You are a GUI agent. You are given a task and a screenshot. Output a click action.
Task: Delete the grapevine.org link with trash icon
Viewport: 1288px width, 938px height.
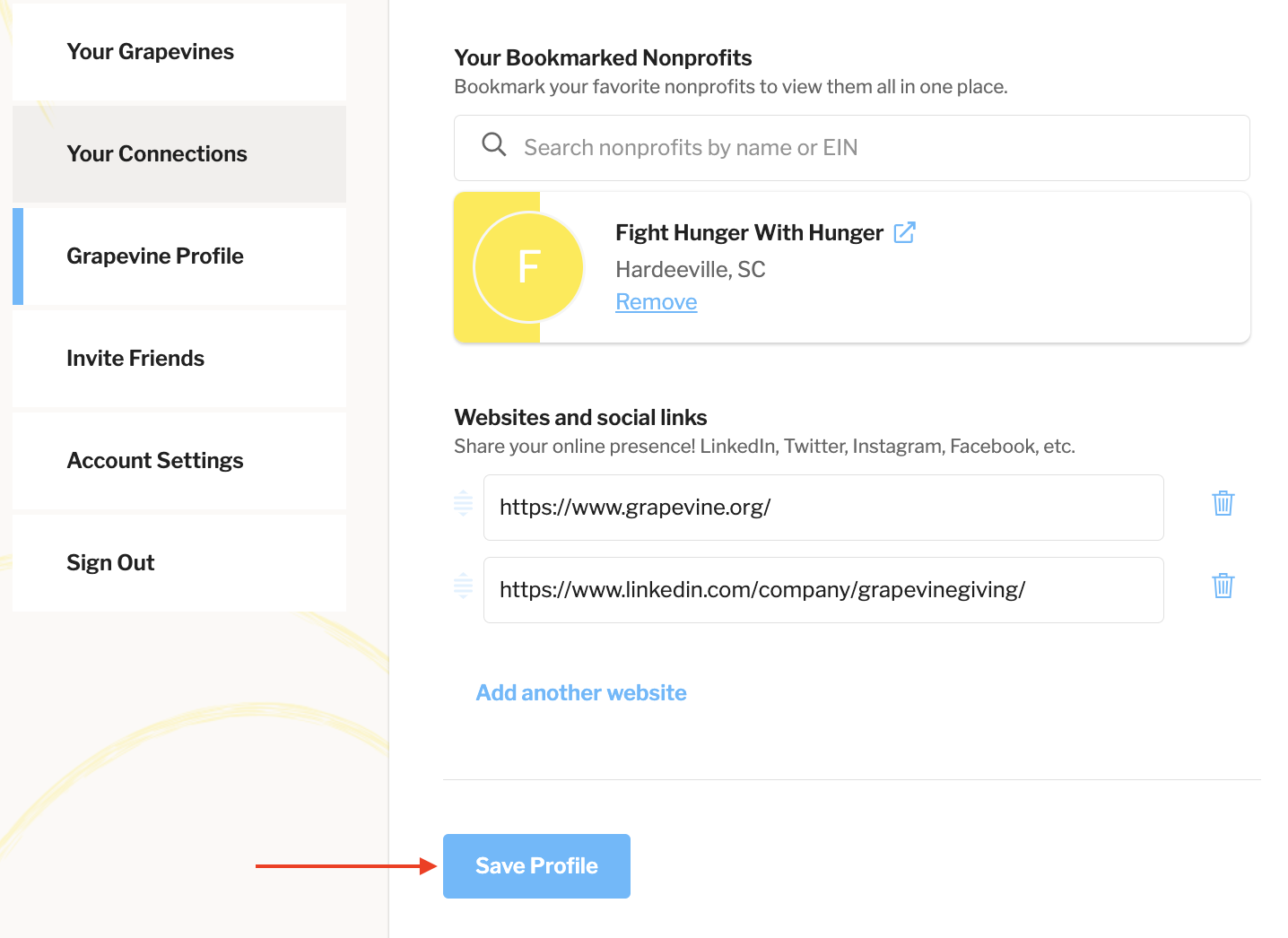[x=1223, y=504]
